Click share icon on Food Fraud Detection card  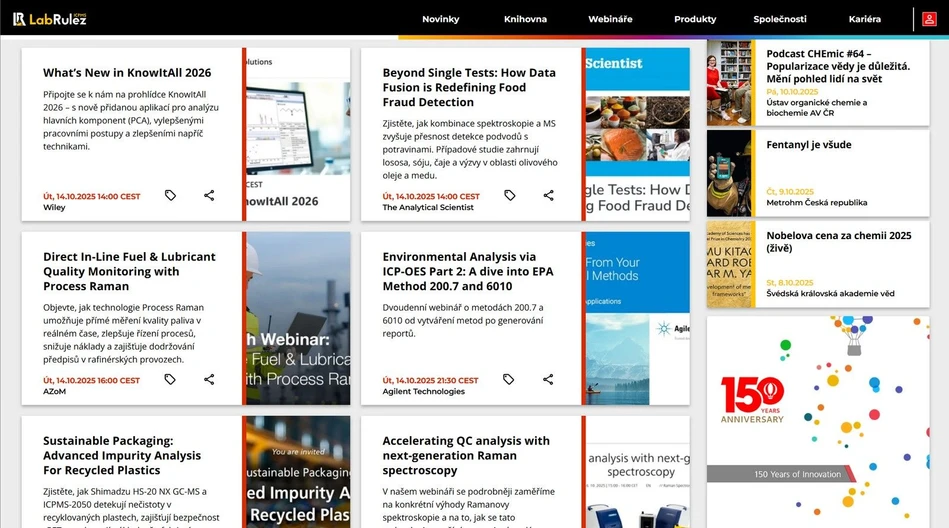[548, 195]
